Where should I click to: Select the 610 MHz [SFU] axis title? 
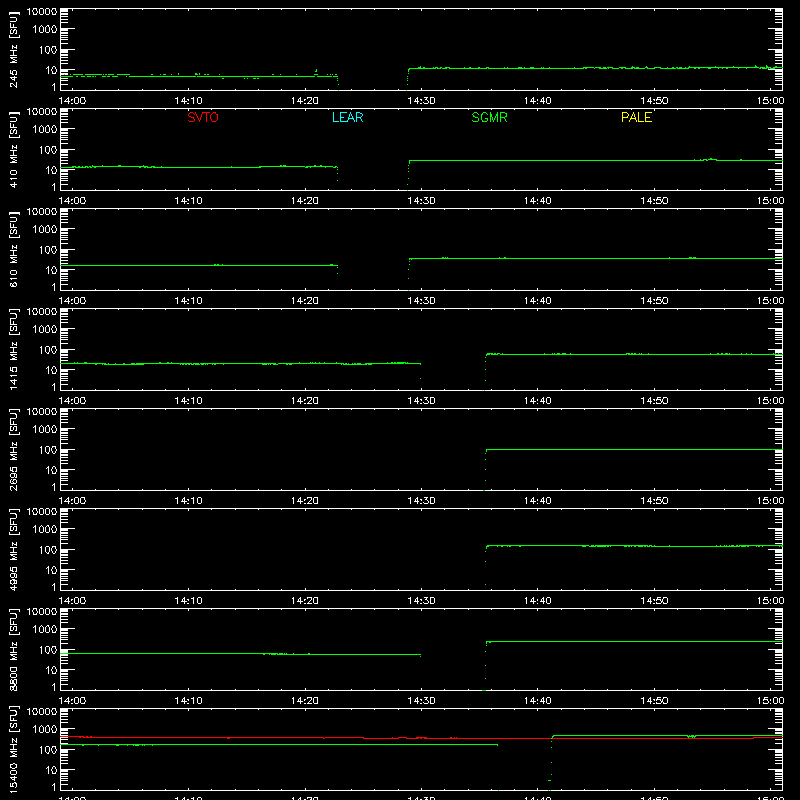[14, 249]
